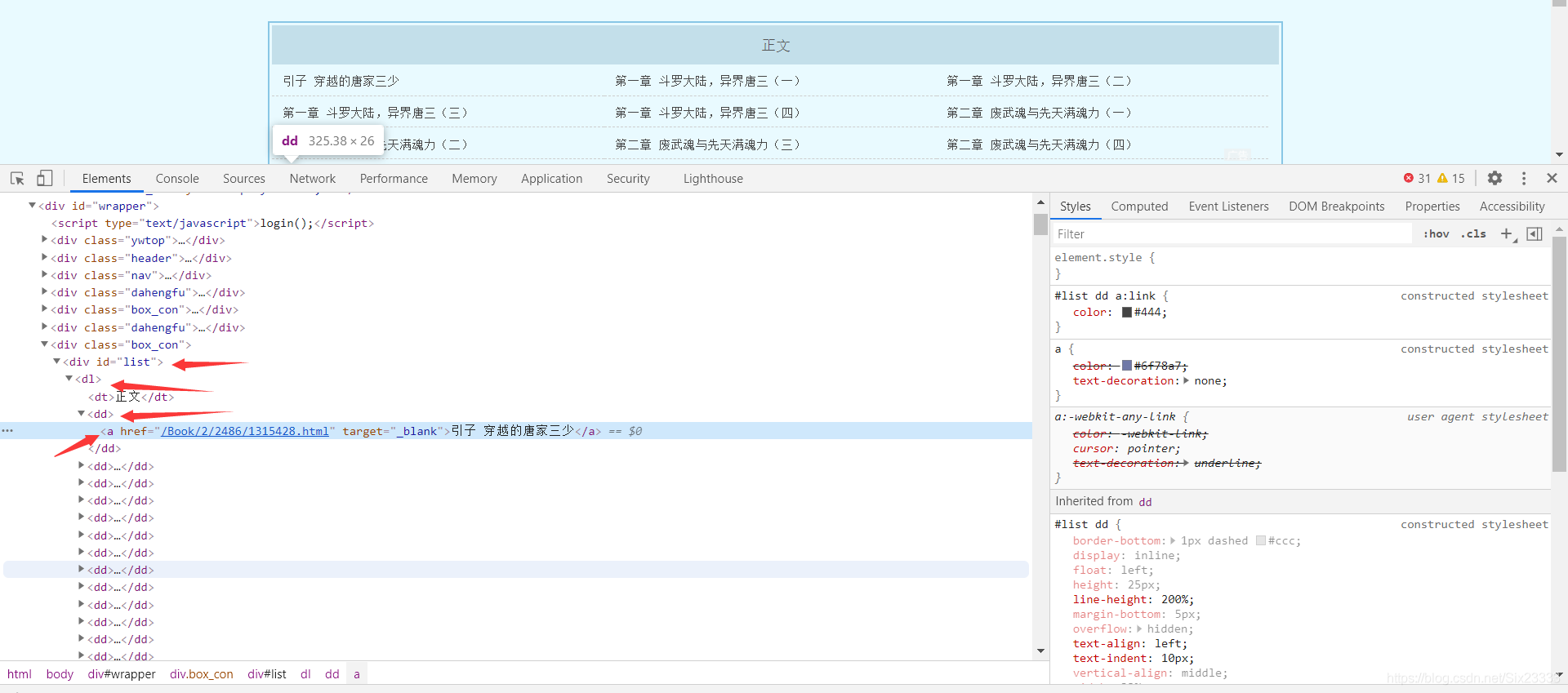Image resolution: width=1568 pixels, height=693 pixels.
Task: Click the /Book/2/2486/1315428.html href link
Action: click(245, 431)
